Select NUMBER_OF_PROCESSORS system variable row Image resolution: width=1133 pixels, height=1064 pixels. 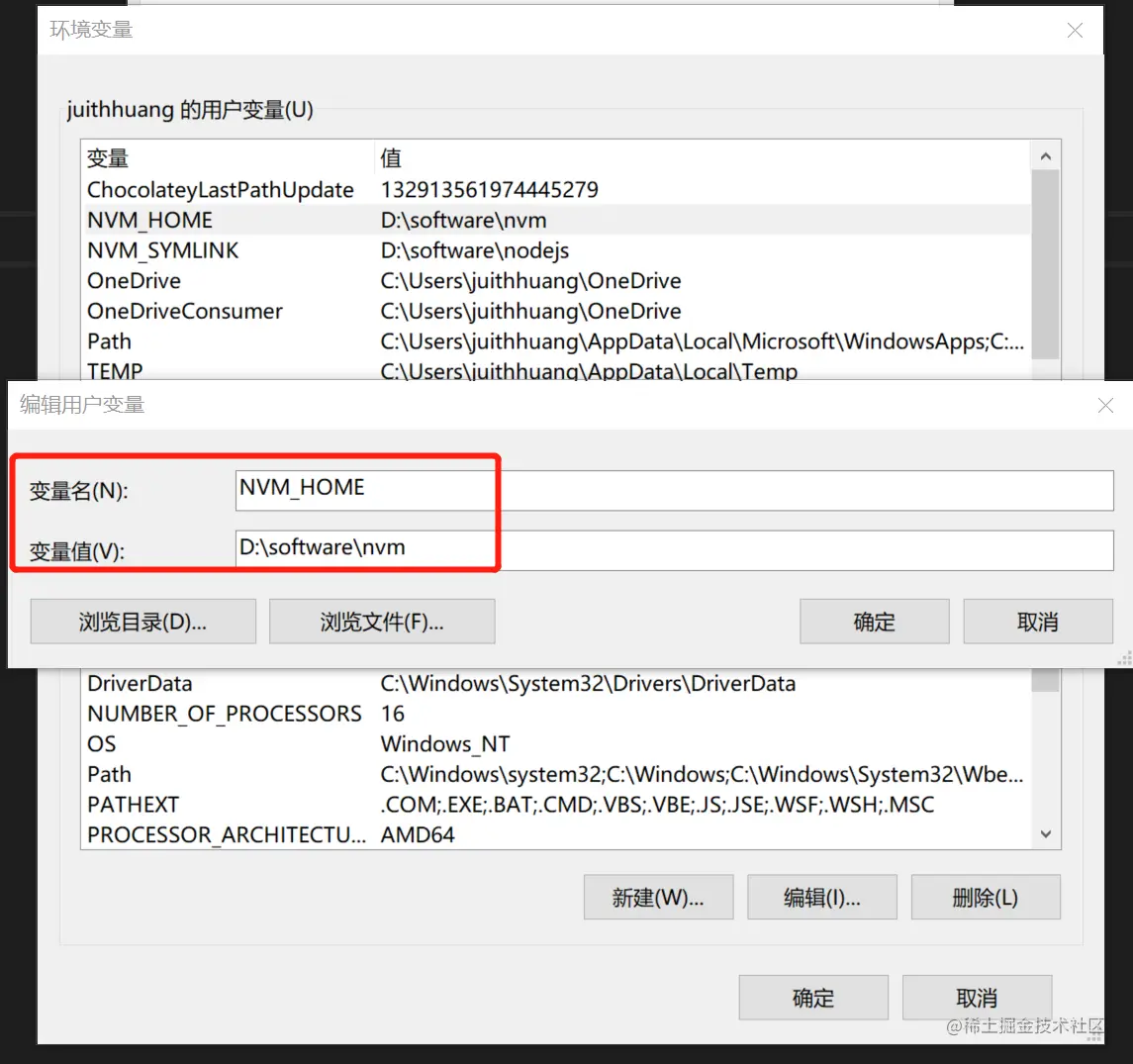pos(556,714)
